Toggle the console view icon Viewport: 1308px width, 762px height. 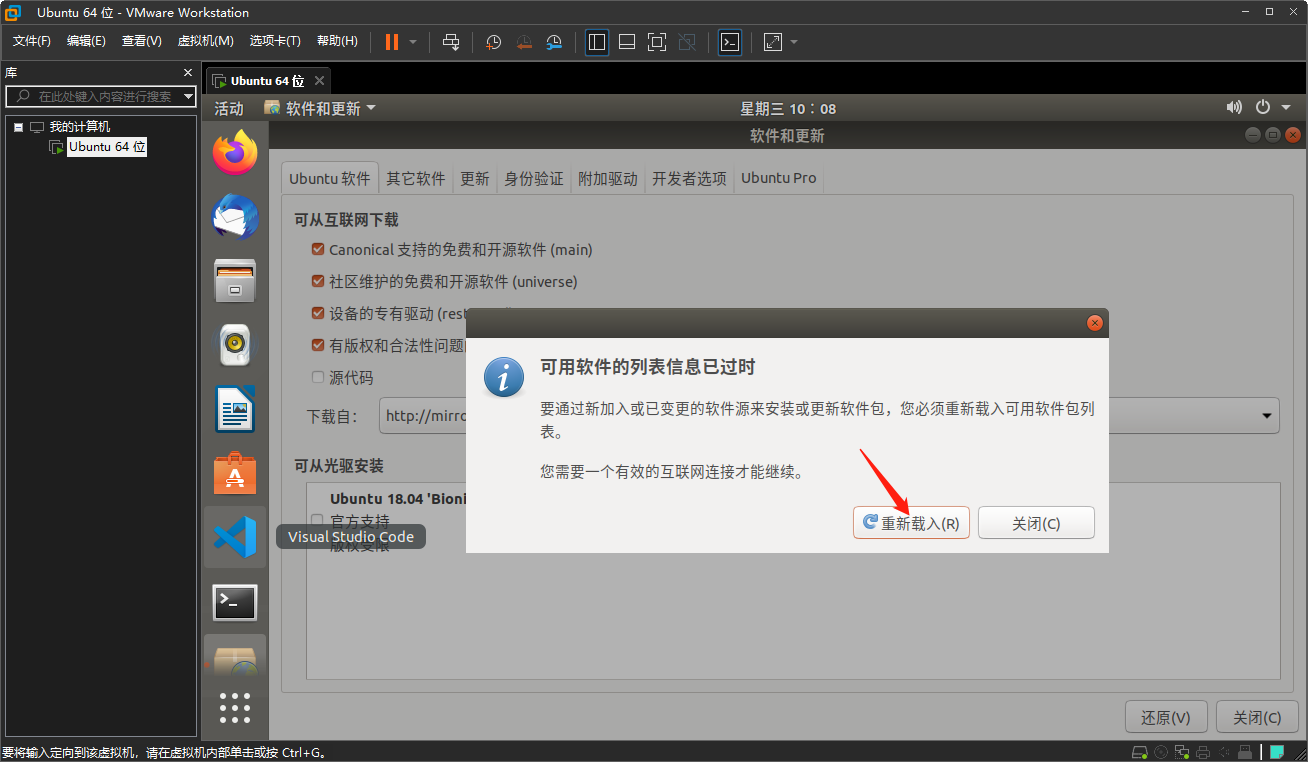(x=730, y=42)
